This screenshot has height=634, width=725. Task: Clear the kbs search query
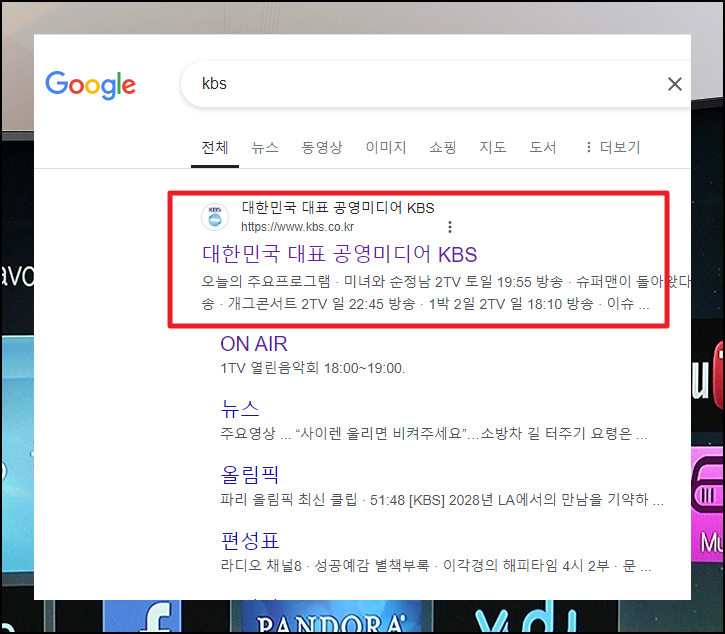pyautogui.click(x=675, y=84)
